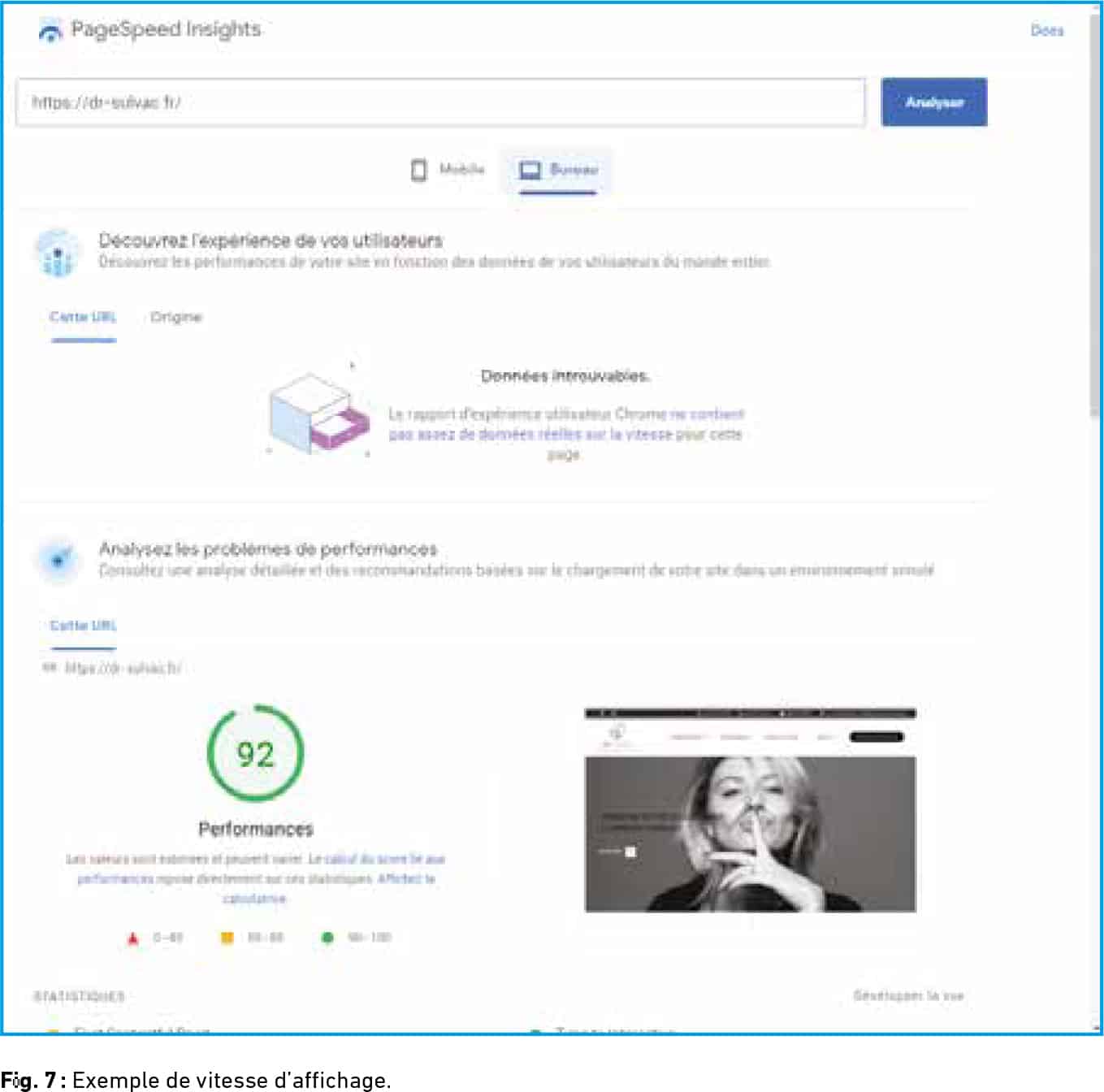This screenshot has width=1104, height=1092.
Task: Click the analysed URL text below Cette URL
Action: pos(123,668)
